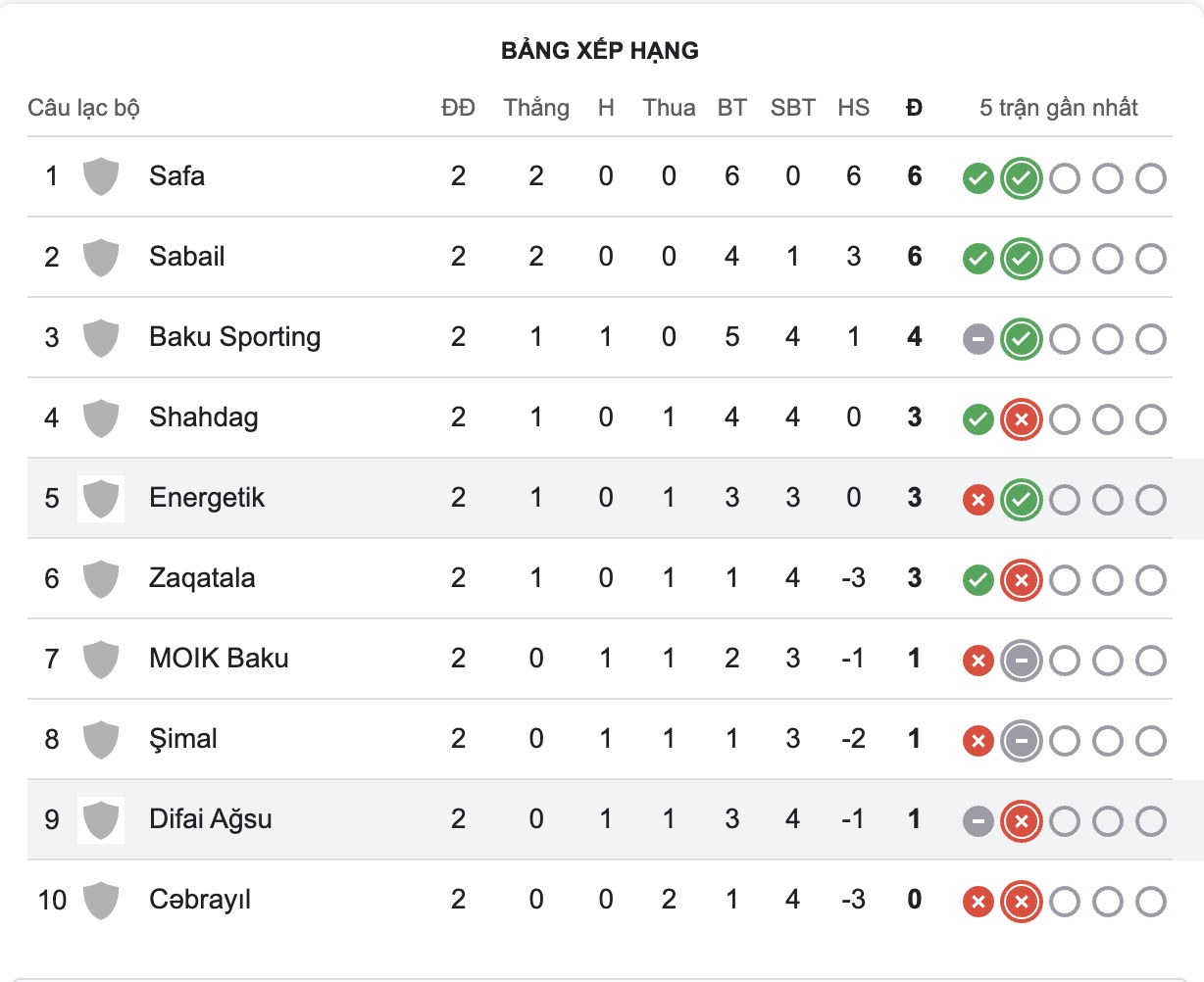Click the Câu lạc bộ column header
The width and height of the screenshot is (1204, 982).
point(83,108)
